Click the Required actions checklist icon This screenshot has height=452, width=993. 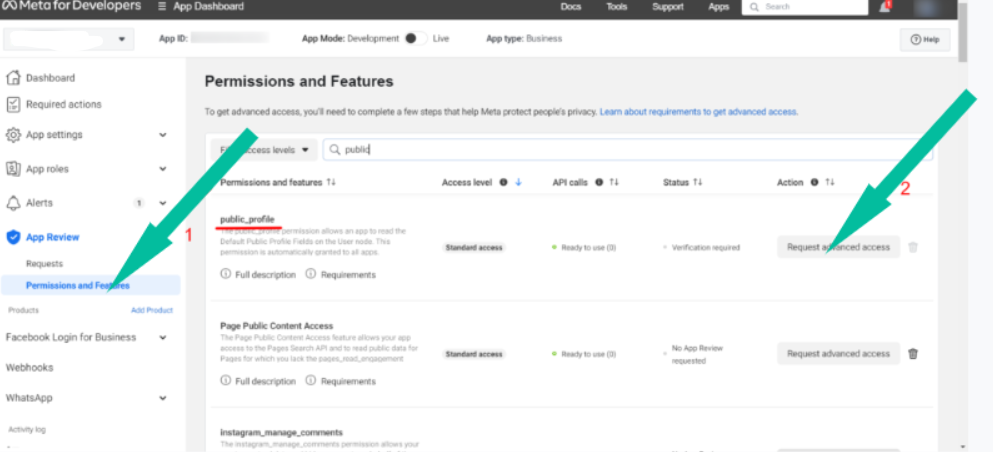pyautogui.click(x=13, y=104)
